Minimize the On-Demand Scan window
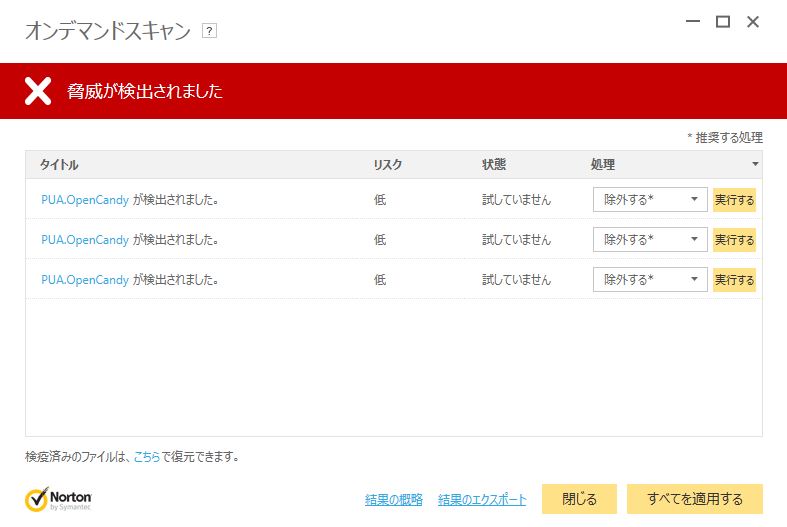This screenshot has height=527, width=787. (x=693, y=22)
